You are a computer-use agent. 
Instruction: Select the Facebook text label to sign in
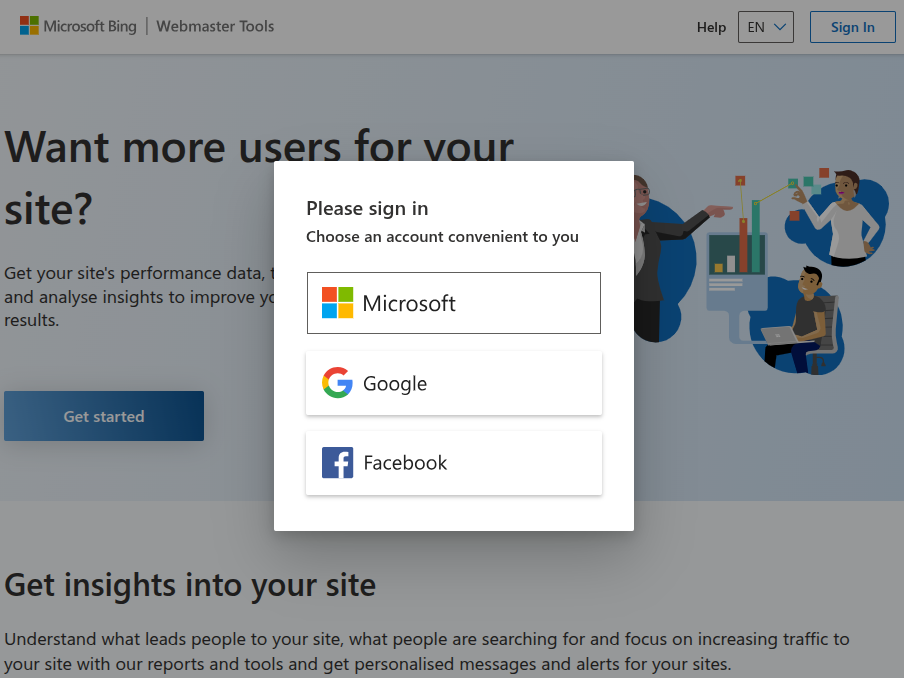click(x=405, y=463)
